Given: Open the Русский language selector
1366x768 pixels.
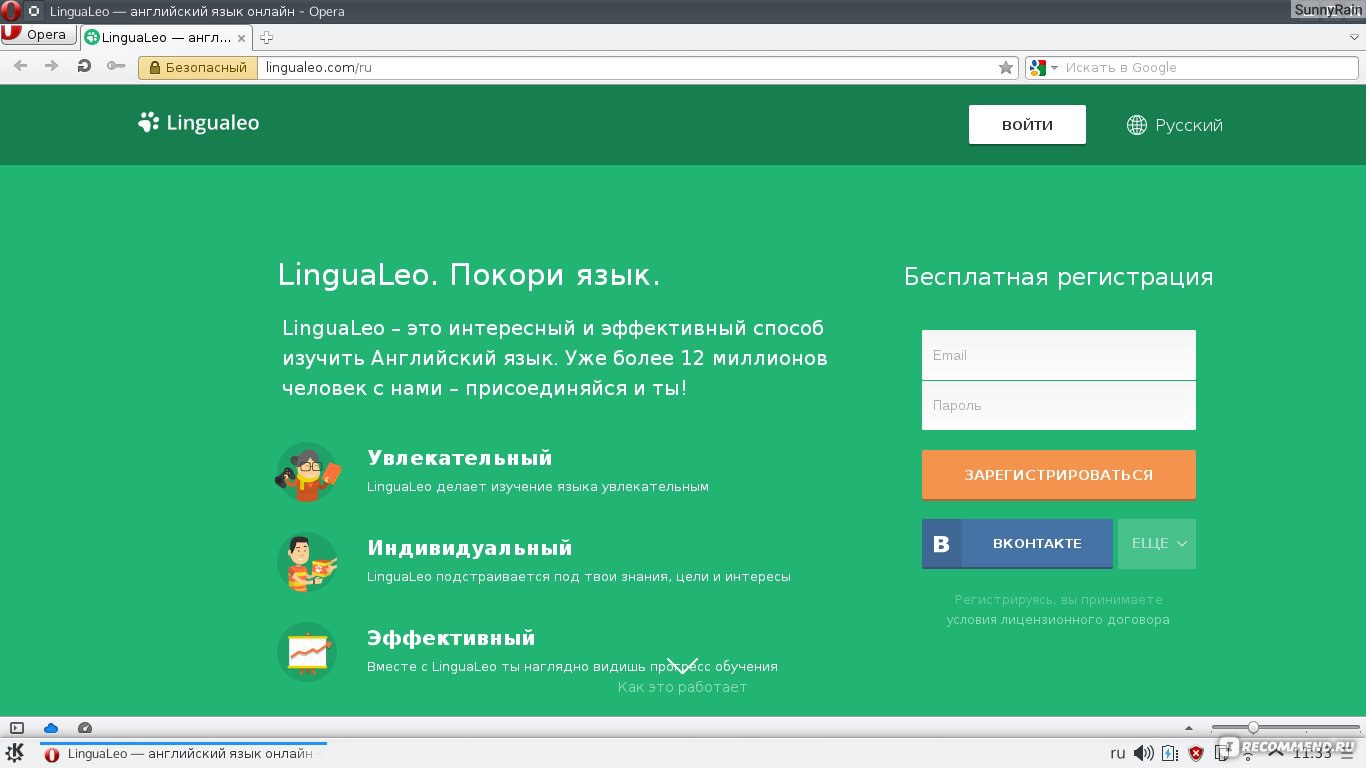Looking at the screenshot, I should click(1174, 125).
